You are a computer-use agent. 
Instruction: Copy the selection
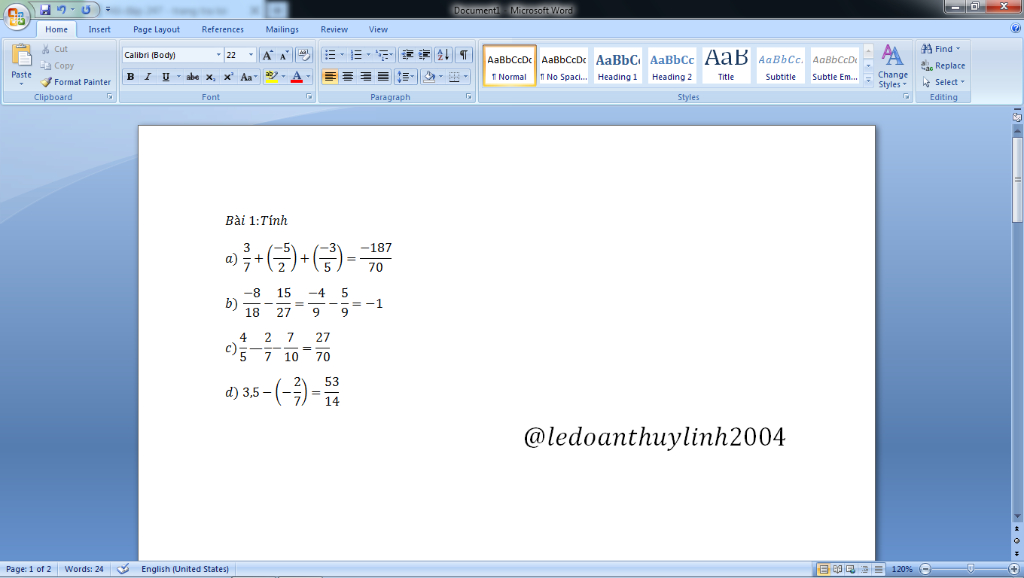[x=57, y=65]
